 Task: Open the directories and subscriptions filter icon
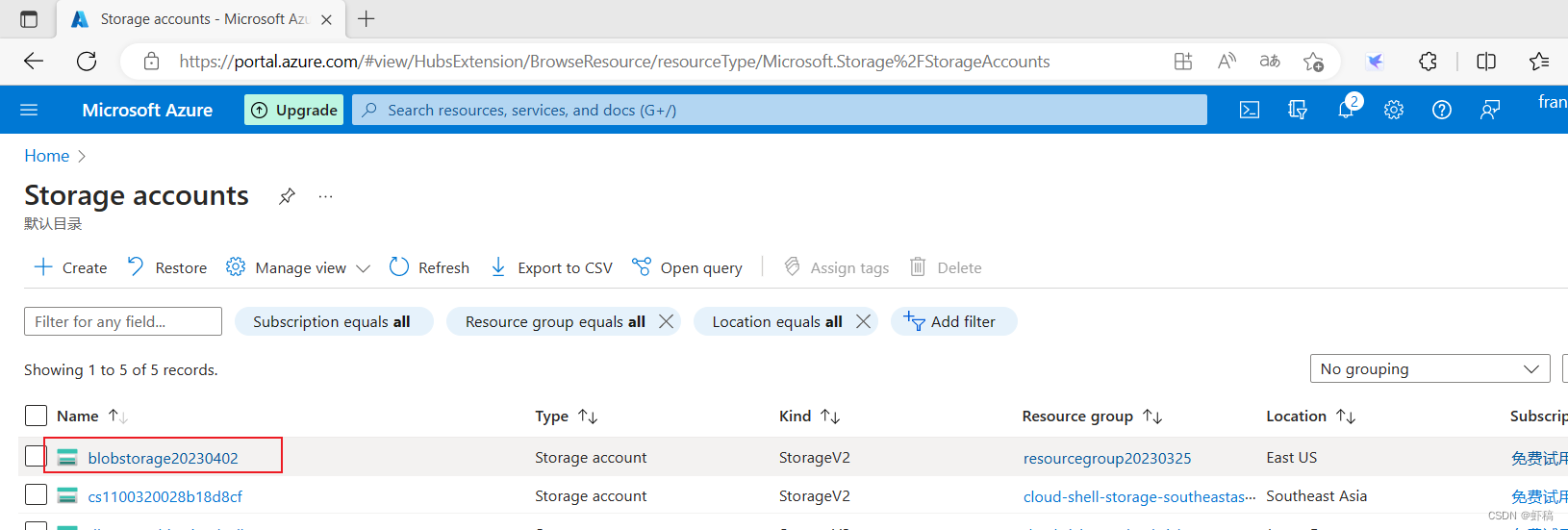pyautogui.click(x=1298, y=110)
